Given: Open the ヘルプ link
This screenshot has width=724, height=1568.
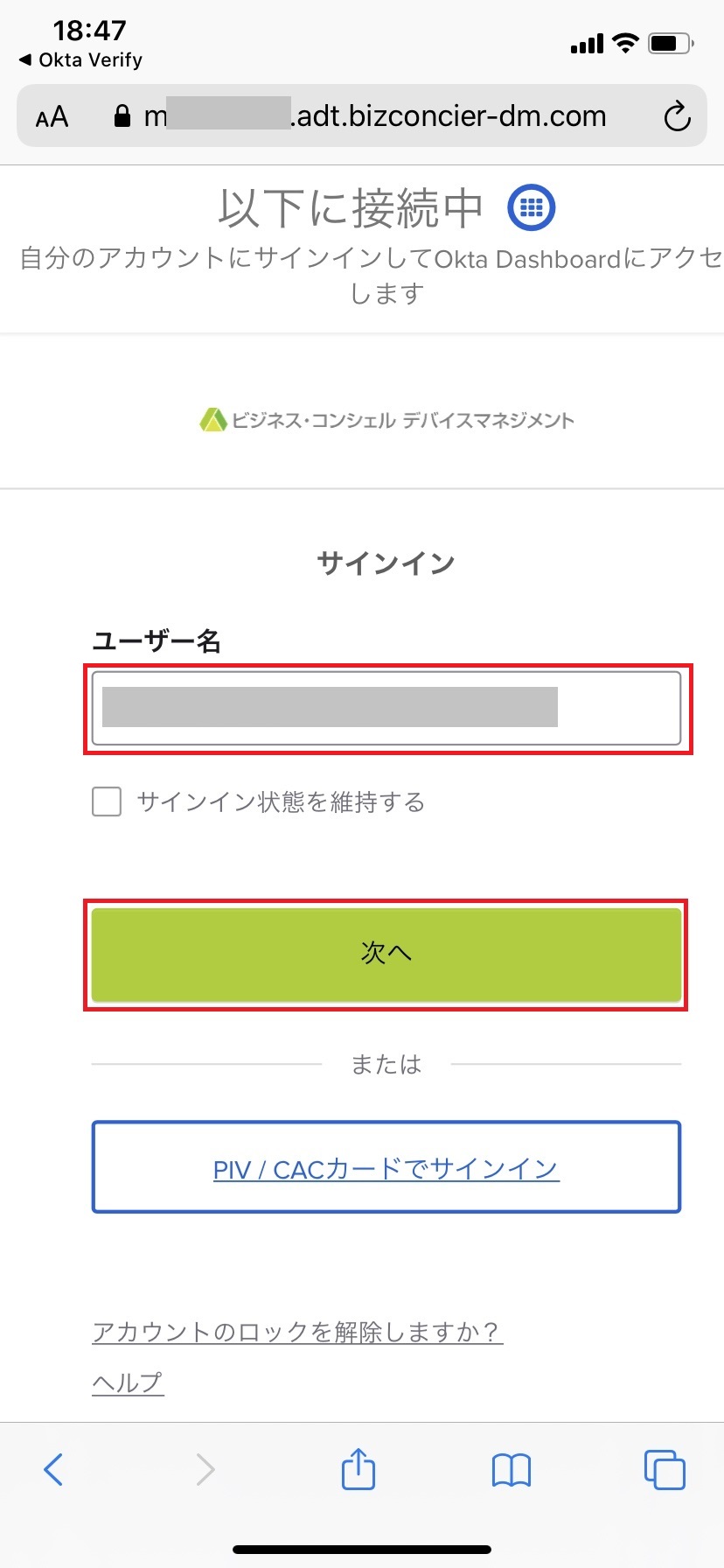Looking at the screenshot, I should tap(128, 1382).
